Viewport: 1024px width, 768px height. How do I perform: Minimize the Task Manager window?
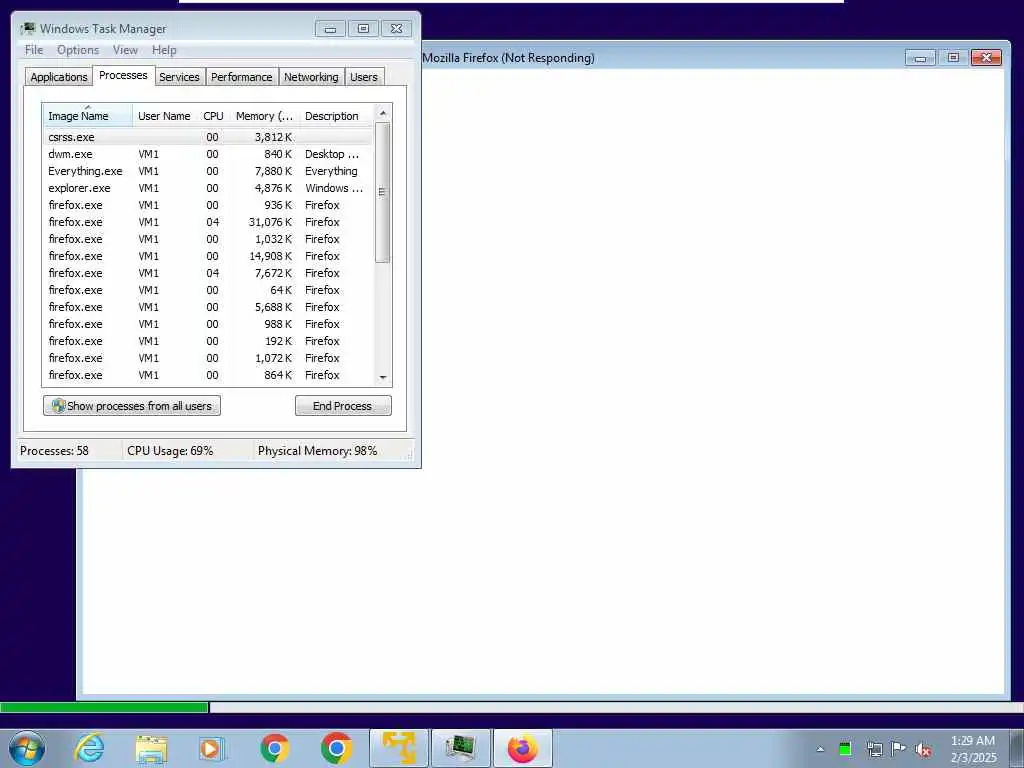pos(330,29)
